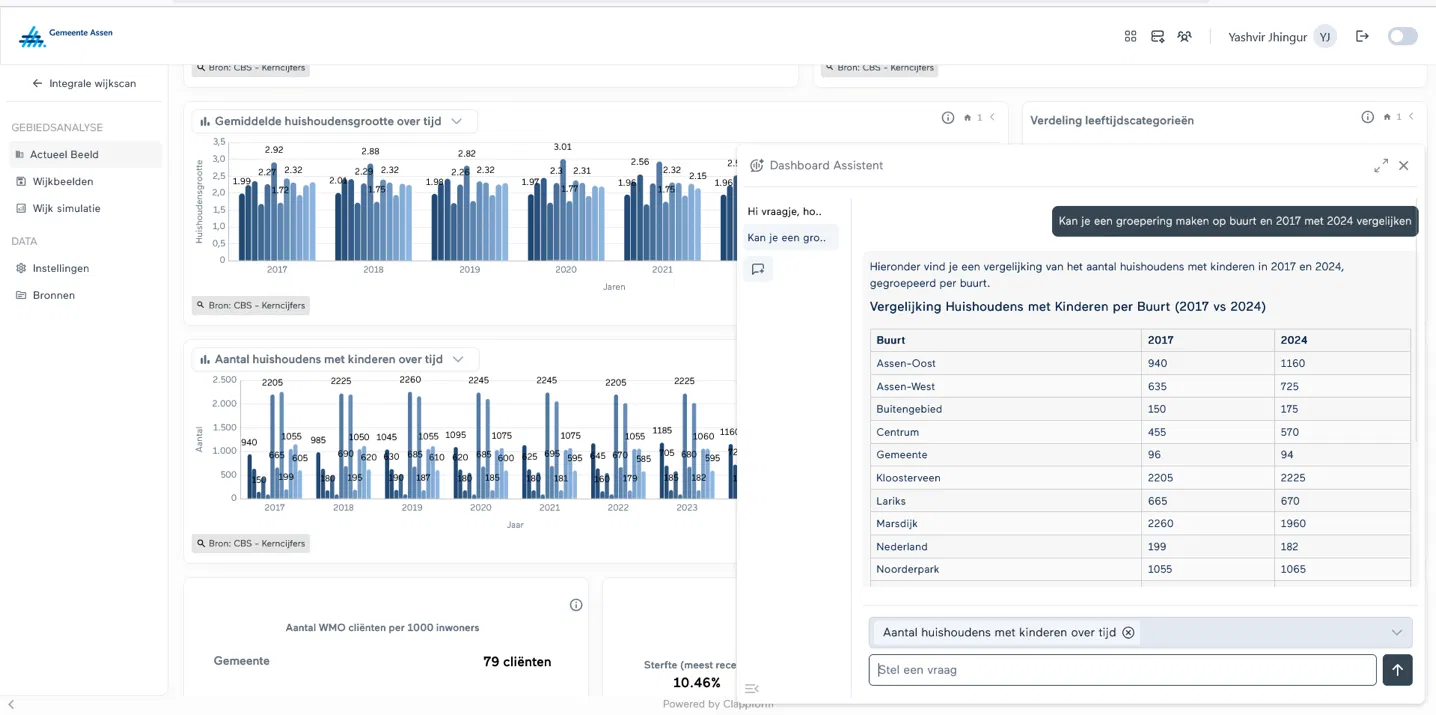The image size is (1436, 715).
Task: Click the logout icon beside user avatar
Action: (1362, 36)
